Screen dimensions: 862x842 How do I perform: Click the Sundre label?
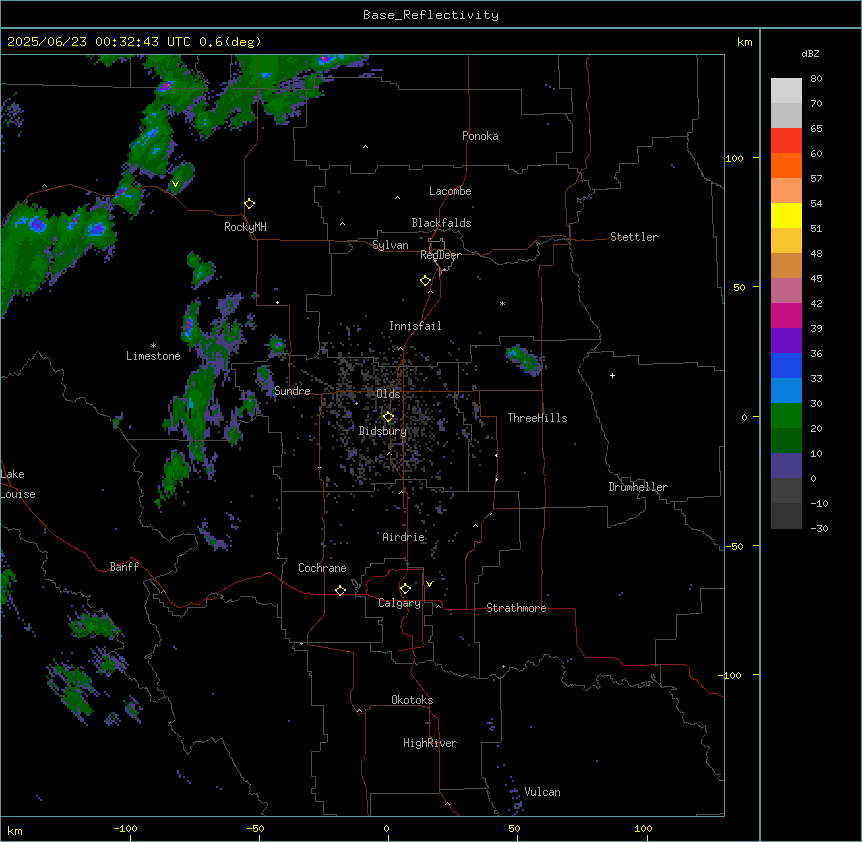[292, 391]
